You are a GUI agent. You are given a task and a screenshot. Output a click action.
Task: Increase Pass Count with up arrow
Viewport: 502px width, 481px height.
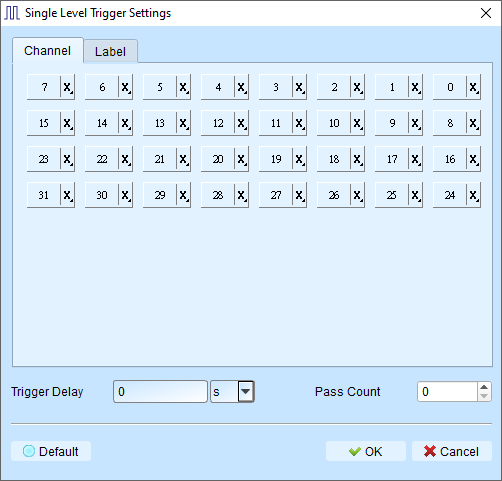pyautogui.click(x=484, y=387)
